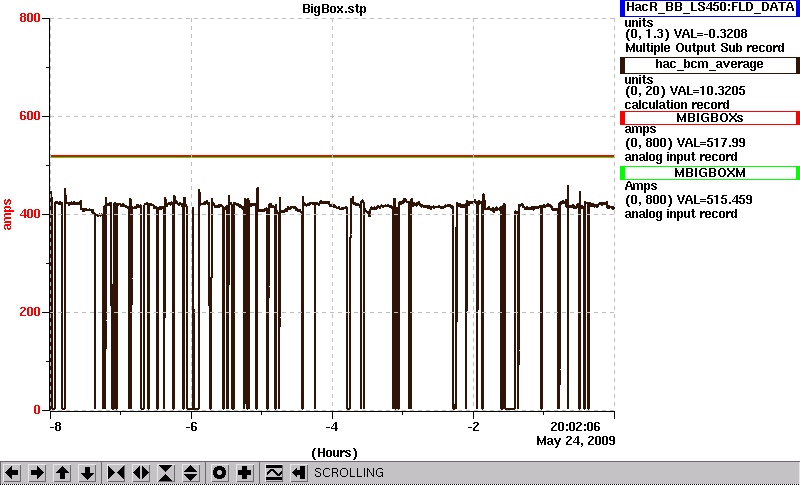Click the 'calculation record' description
The width and height of the screenshot is (800, 485).
tap(677, 105)
